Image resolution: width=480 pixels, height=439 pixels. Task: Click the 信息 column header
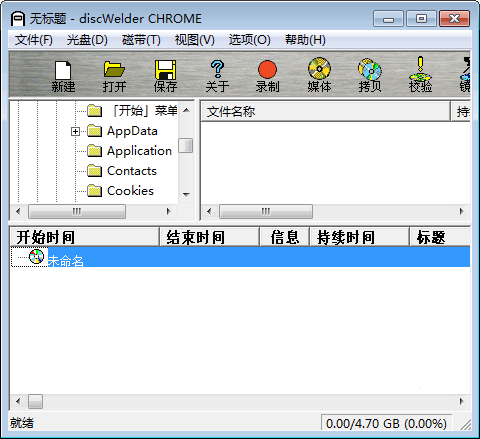(285, 237)
